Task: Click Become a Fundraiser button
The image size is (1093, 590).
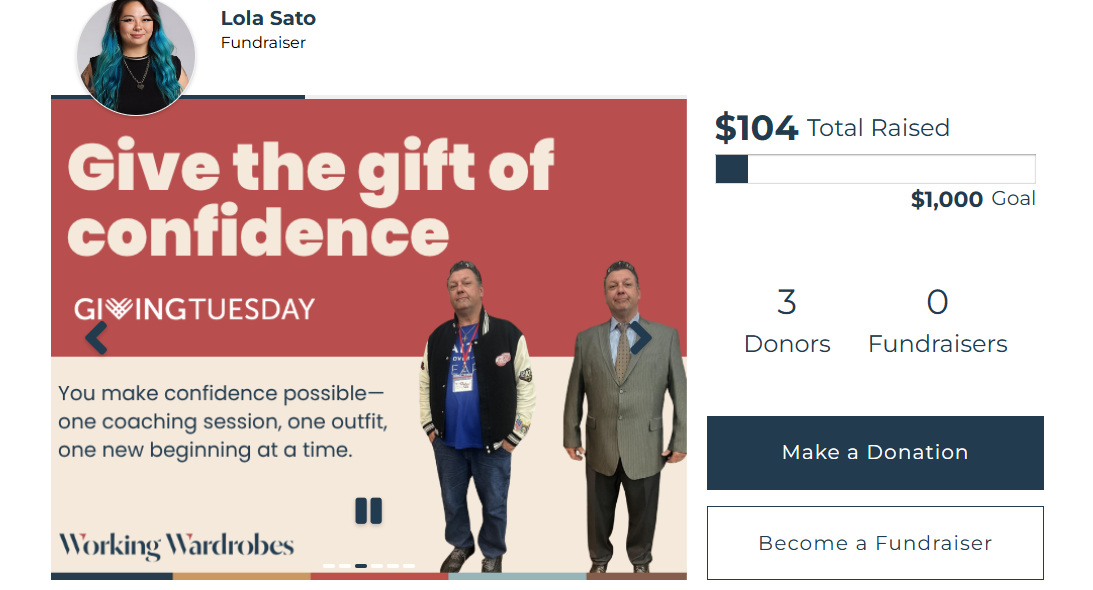Action: coord(875,543)
